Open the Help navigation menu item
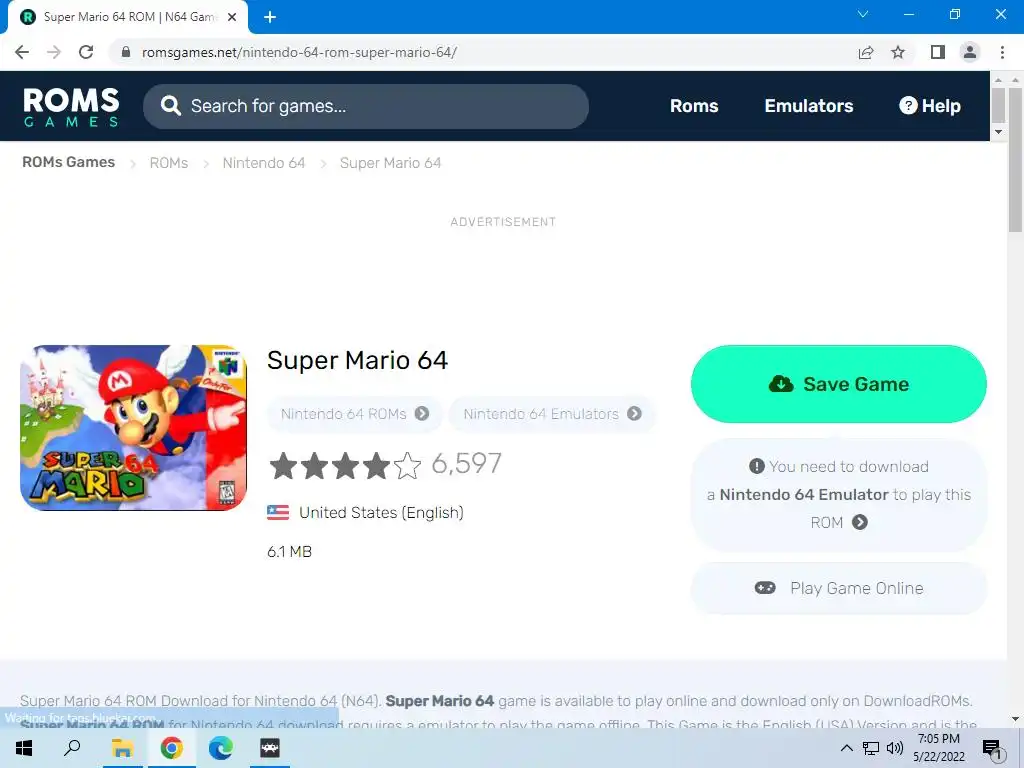 tap(930, 106)
